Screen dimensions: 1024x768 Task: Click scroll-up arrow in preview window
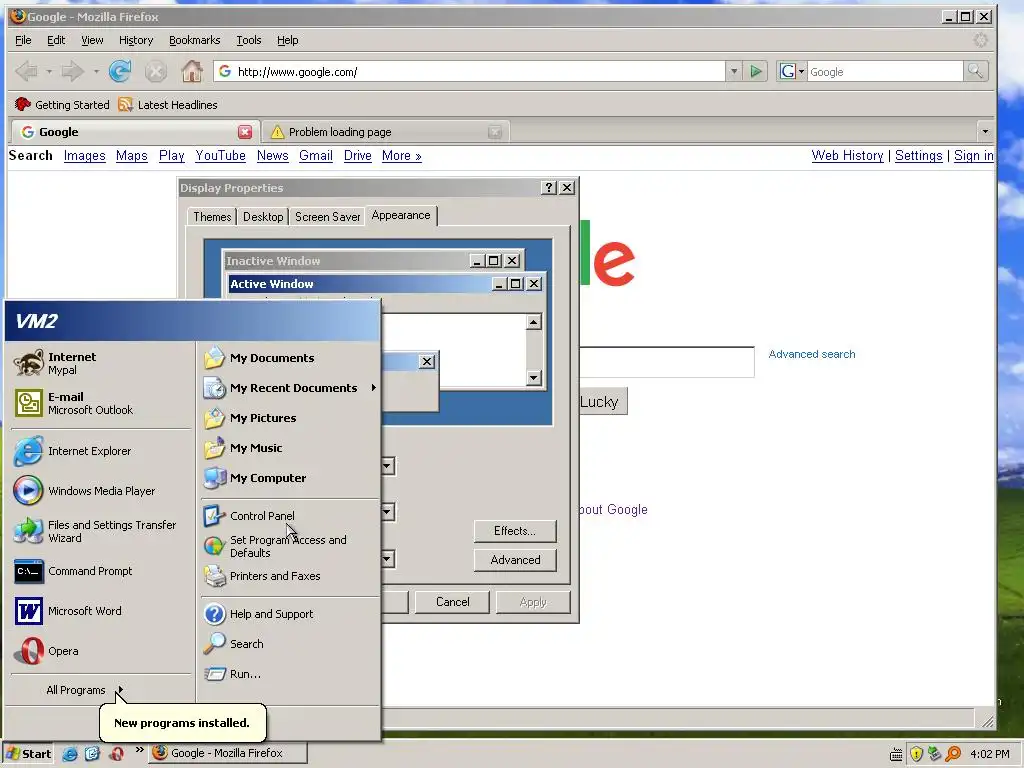pos(534,322)
